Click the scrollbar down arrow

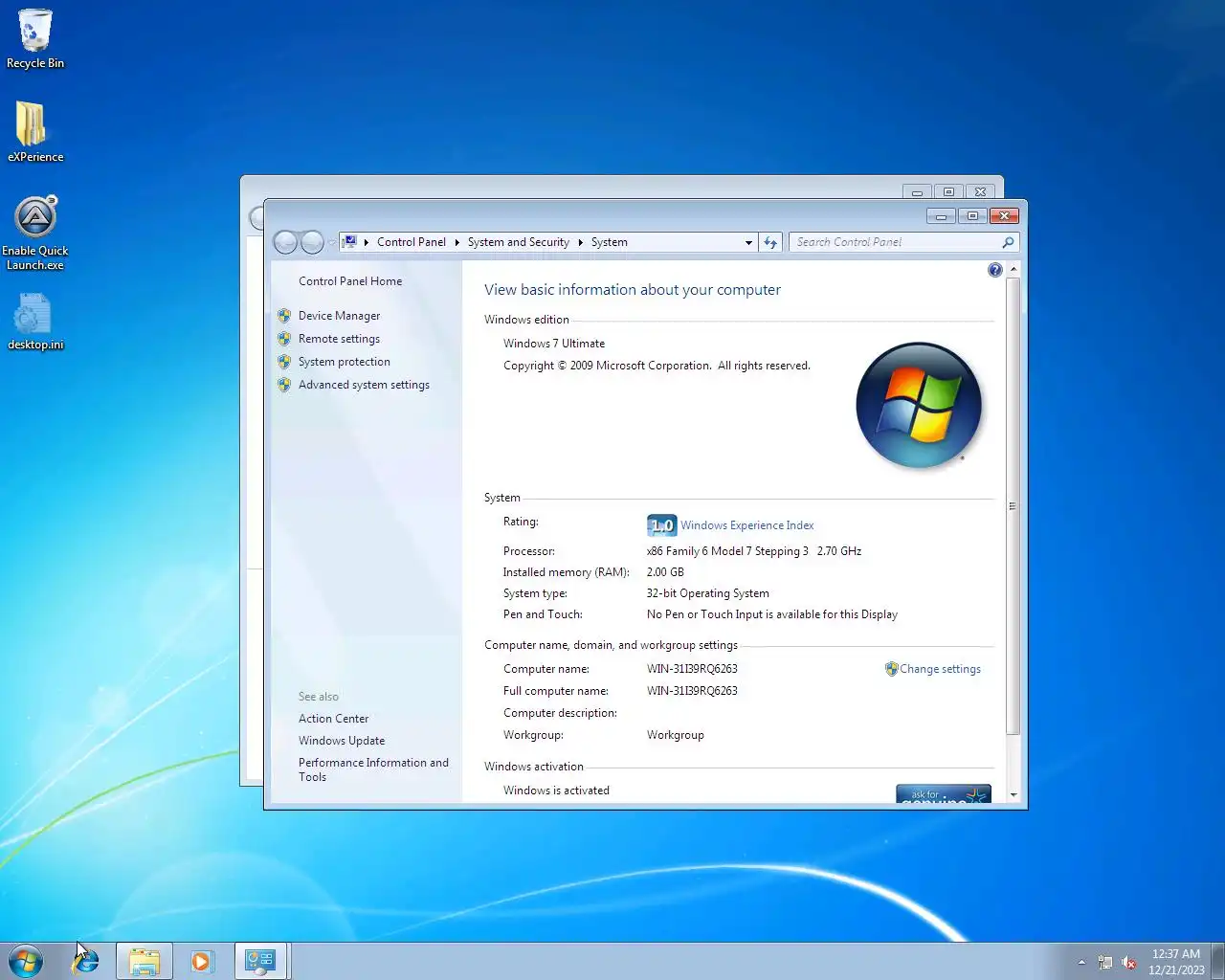pyautogui.click(x=1013, y=795)
